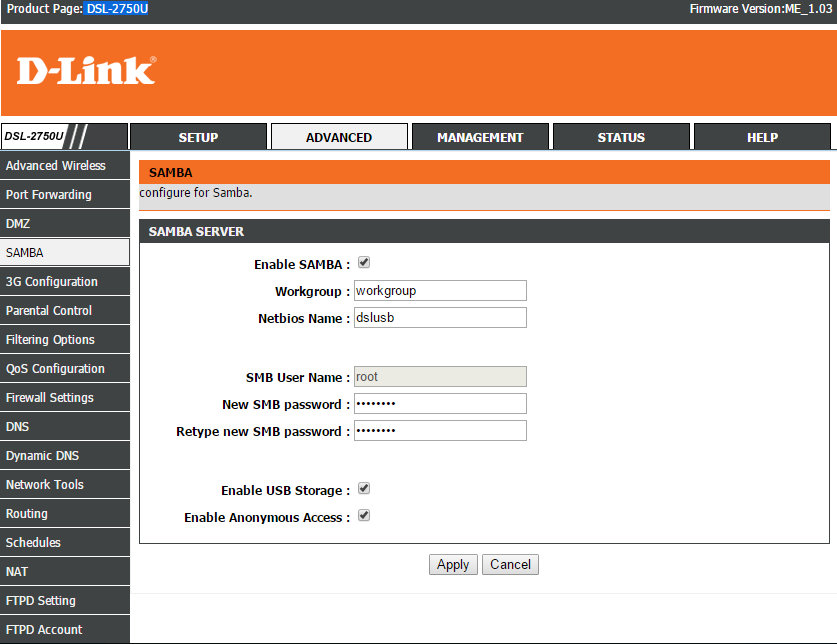Screen dimensions: 837x644
Task: Click the DSL-2750U model label
Action: point(34,136)
